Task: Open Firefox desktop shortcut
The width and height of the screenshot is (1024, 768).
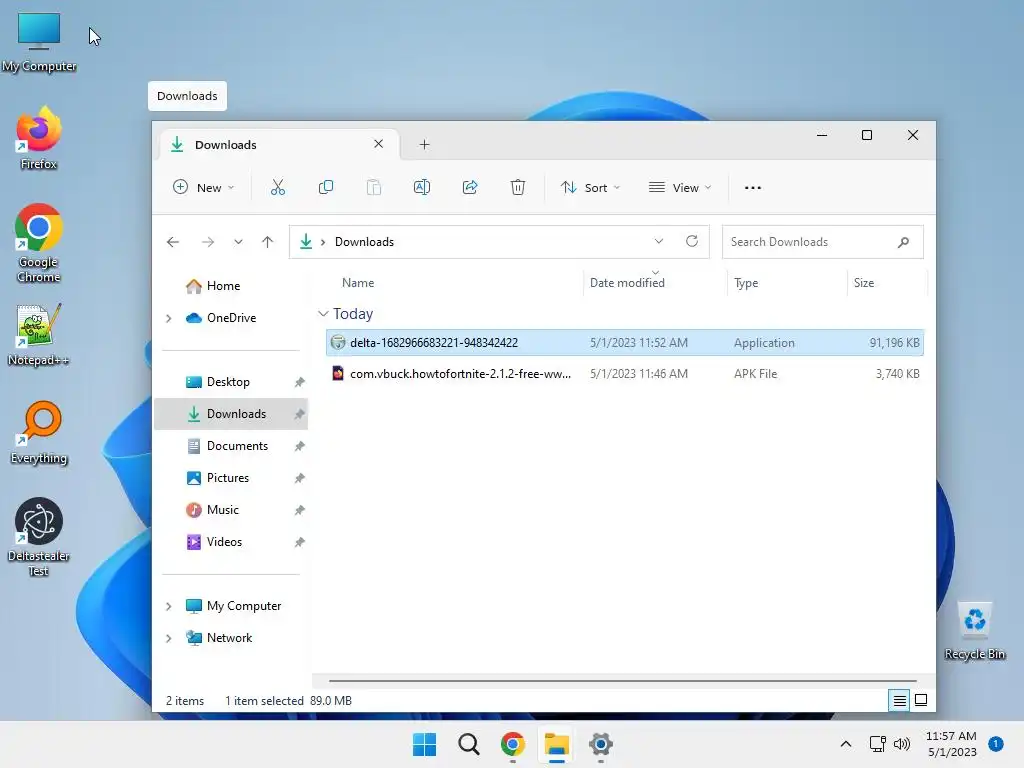Action: (39, 138)
